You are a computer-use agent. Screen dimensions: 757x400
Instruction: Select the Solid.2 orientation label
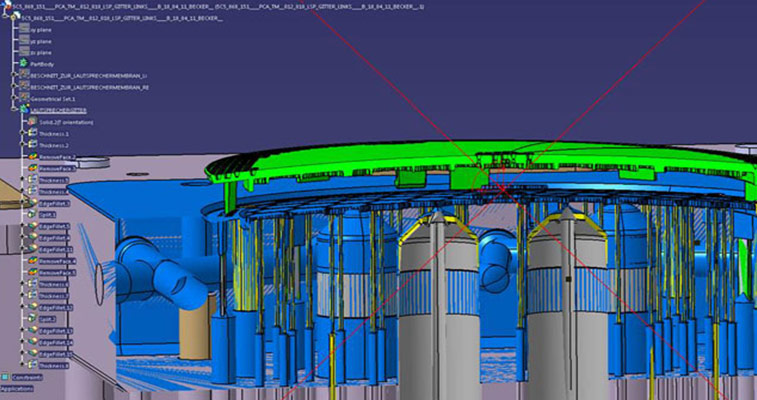tap(66, 122)
